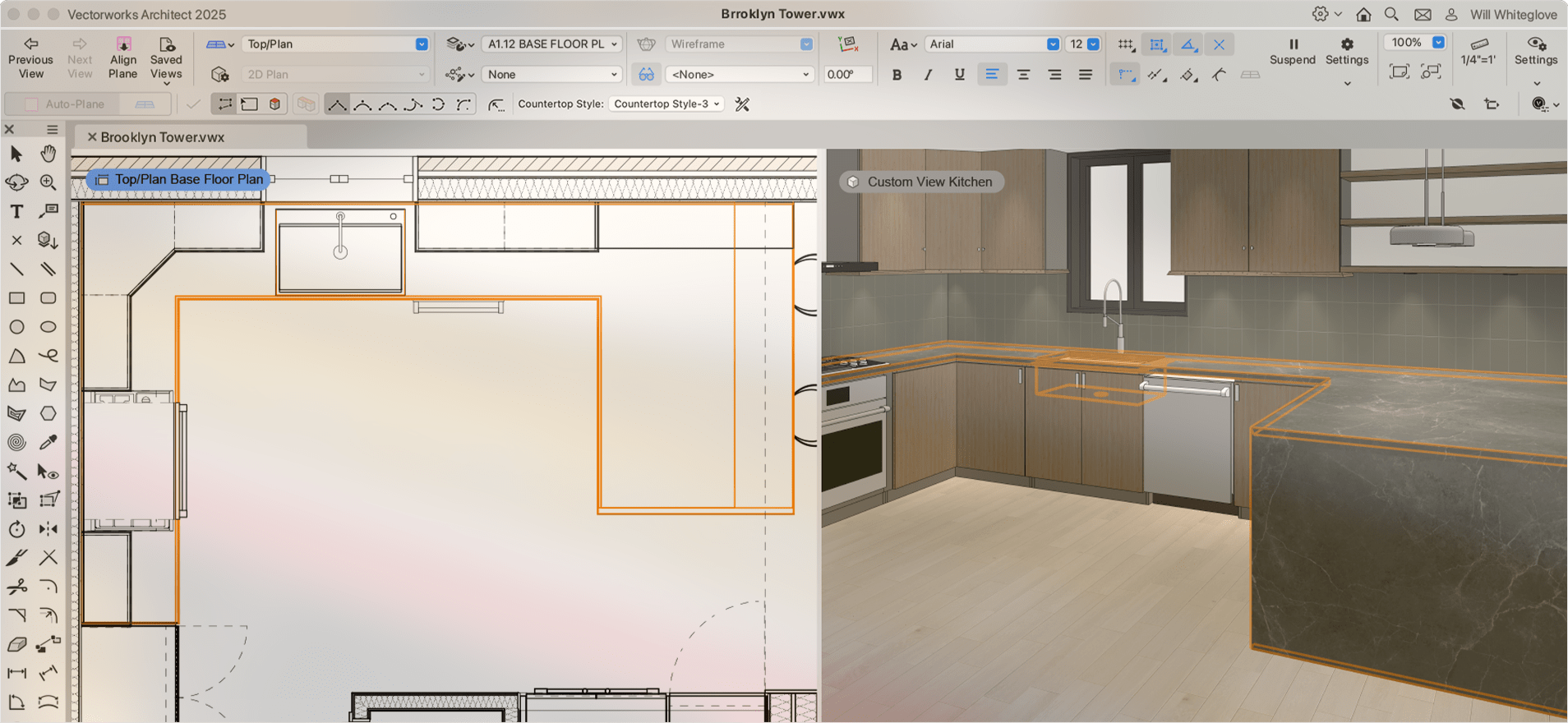Select the Circle tool
This screenshot has height=723, width=1568.
[x=16, y=327]
